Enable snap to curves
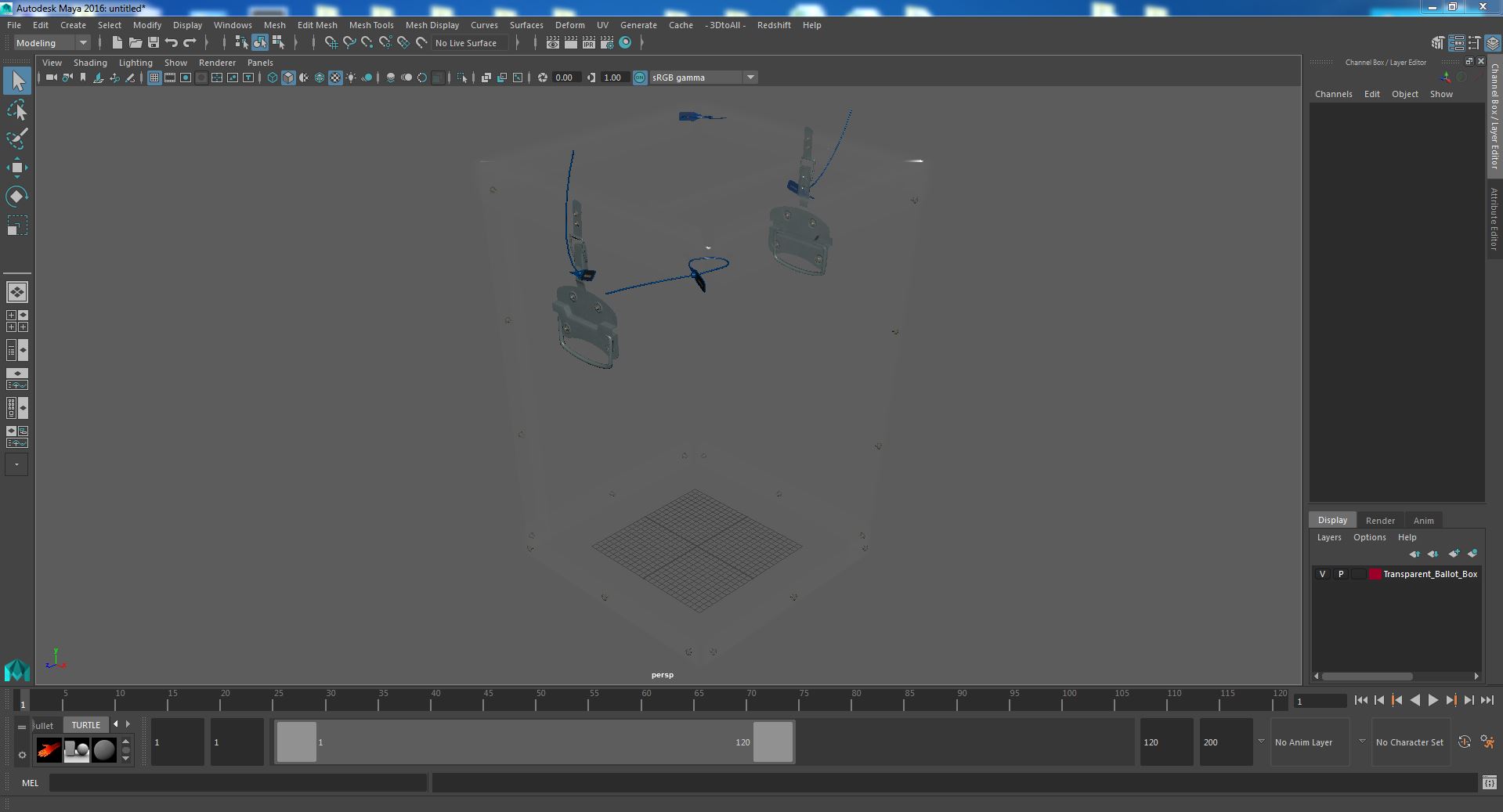The height and width of the screenshot is (812, 1503). 349,43
